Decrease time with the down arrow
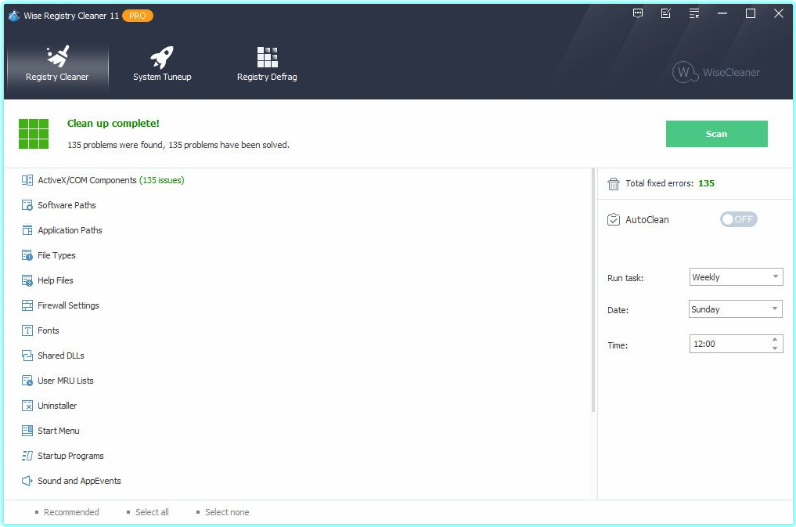This screenshot has height=527, width=796. coord(775,348)
